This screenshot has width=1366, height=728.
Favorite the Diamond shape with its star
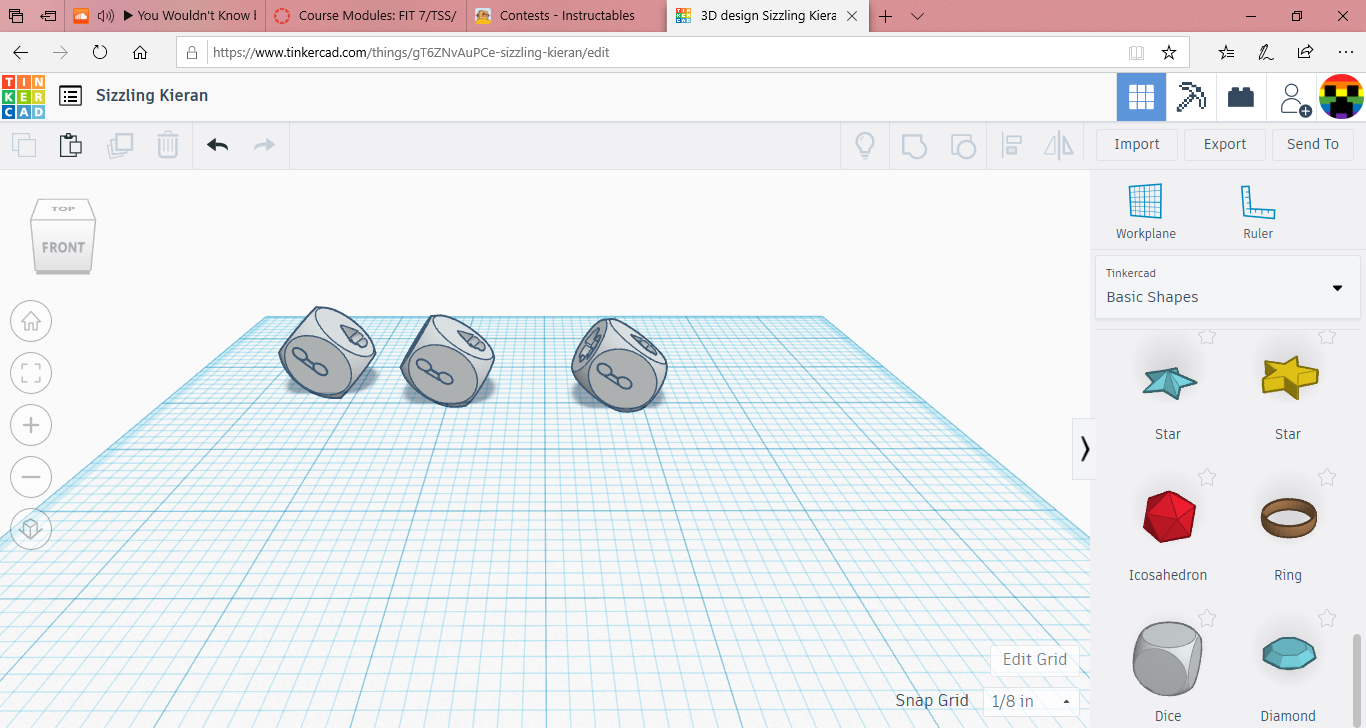click(x=1327, y=619)
